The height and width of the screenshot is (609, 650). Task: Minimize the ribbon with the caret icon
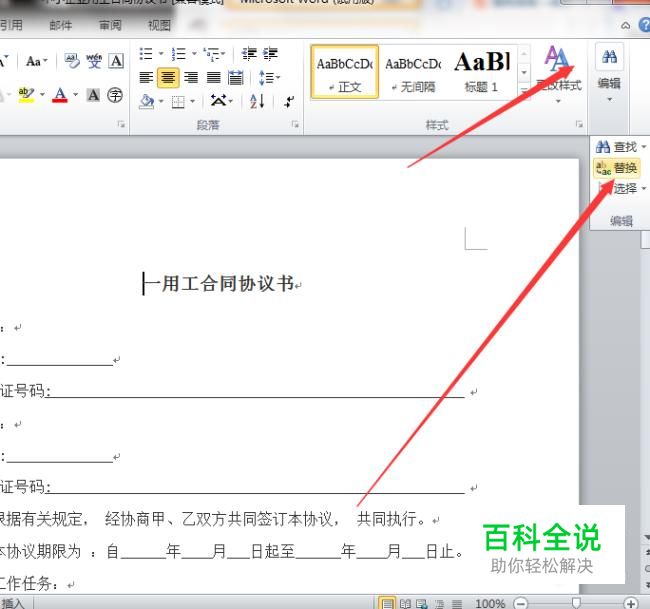click(x=626, y=26)
